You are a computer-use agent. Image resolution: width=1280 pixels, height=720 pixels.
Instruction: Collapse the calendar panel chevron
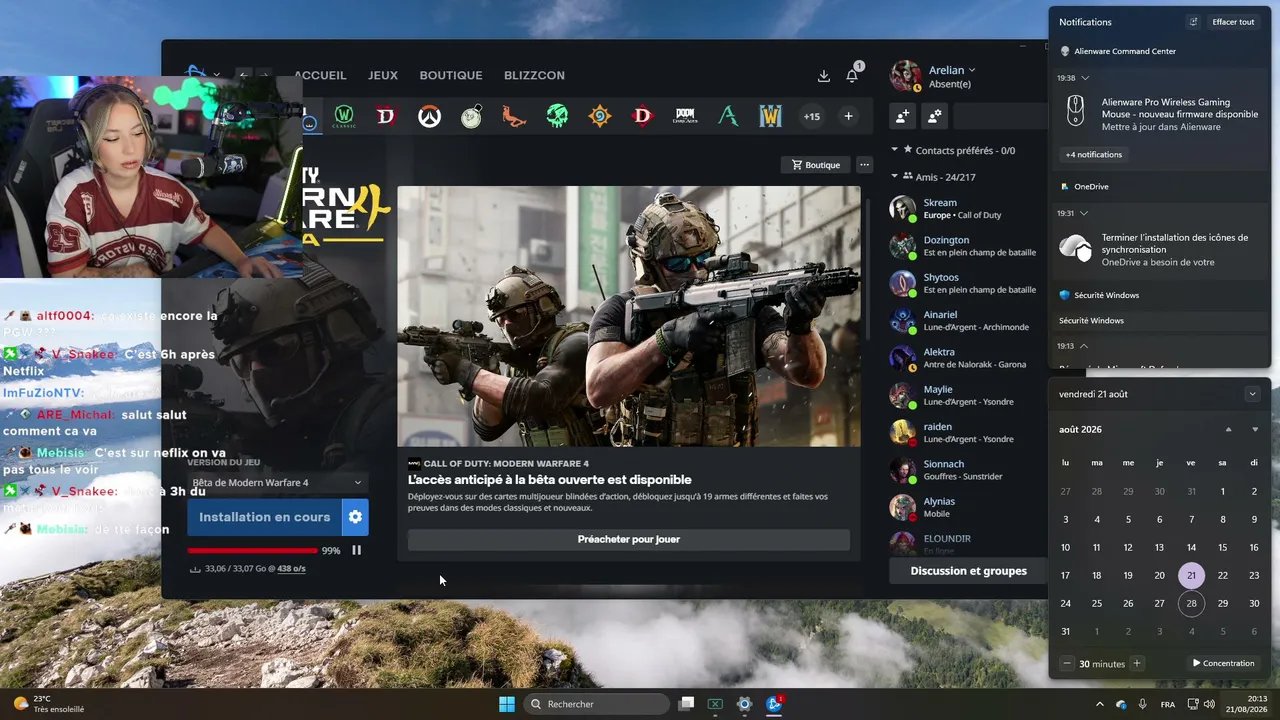click(x=1252, y=394)
